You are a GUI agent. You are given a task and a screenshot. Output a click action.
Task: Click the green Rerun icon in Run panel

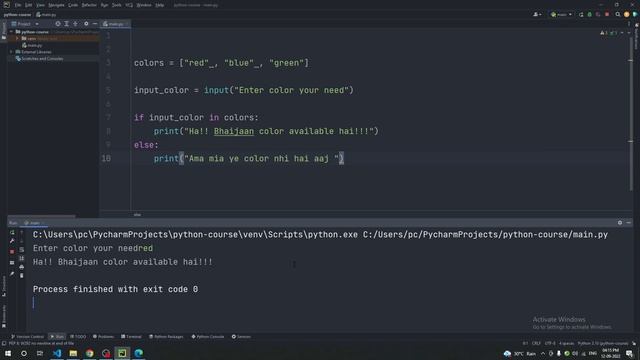point(12,232)
